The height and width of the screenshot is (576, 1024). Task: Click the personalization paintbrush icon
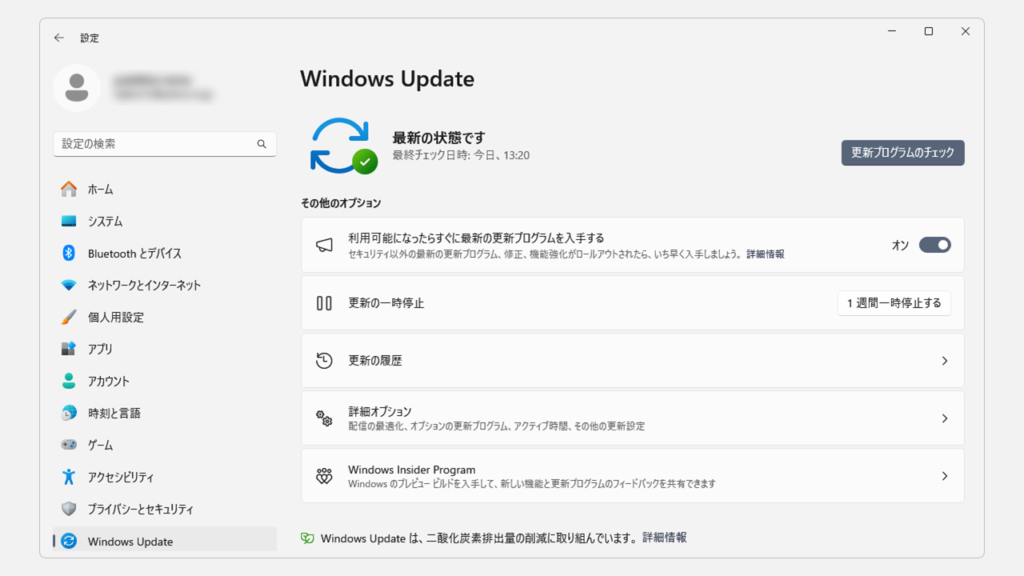(x=69, y=317)
